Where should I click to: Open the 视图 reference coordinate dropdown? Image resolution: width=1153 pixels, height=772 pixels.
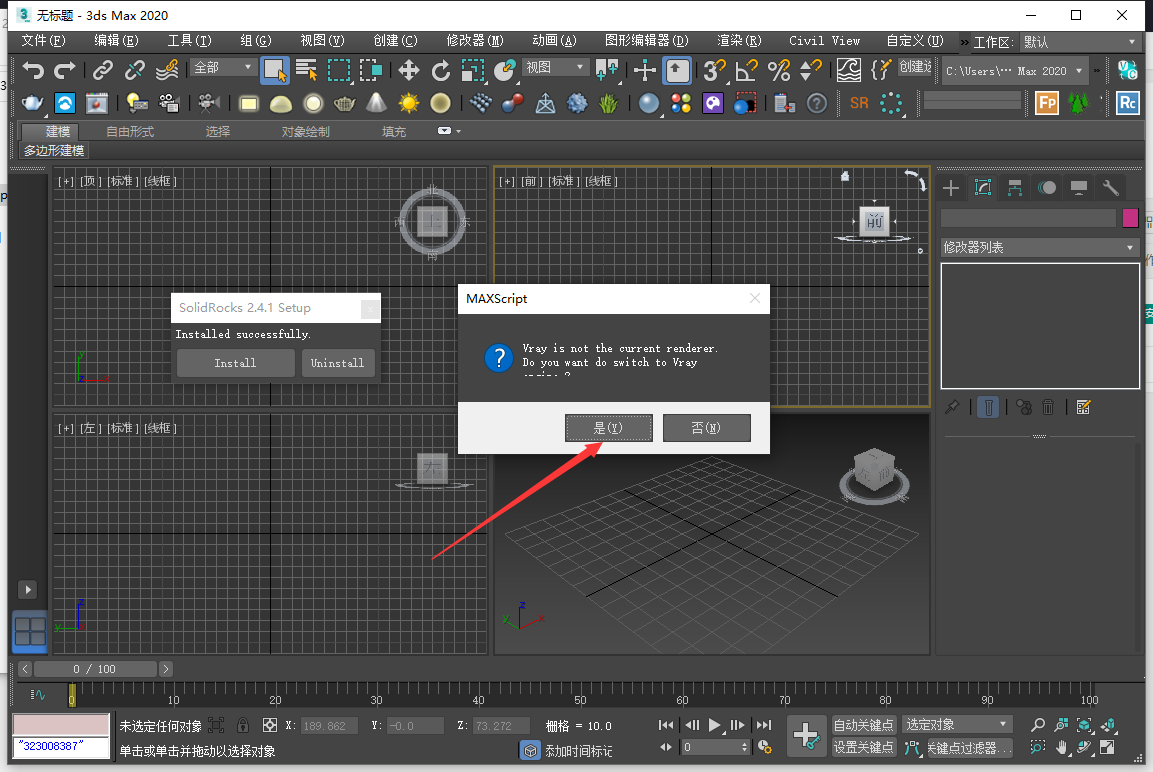click(555, 68)
